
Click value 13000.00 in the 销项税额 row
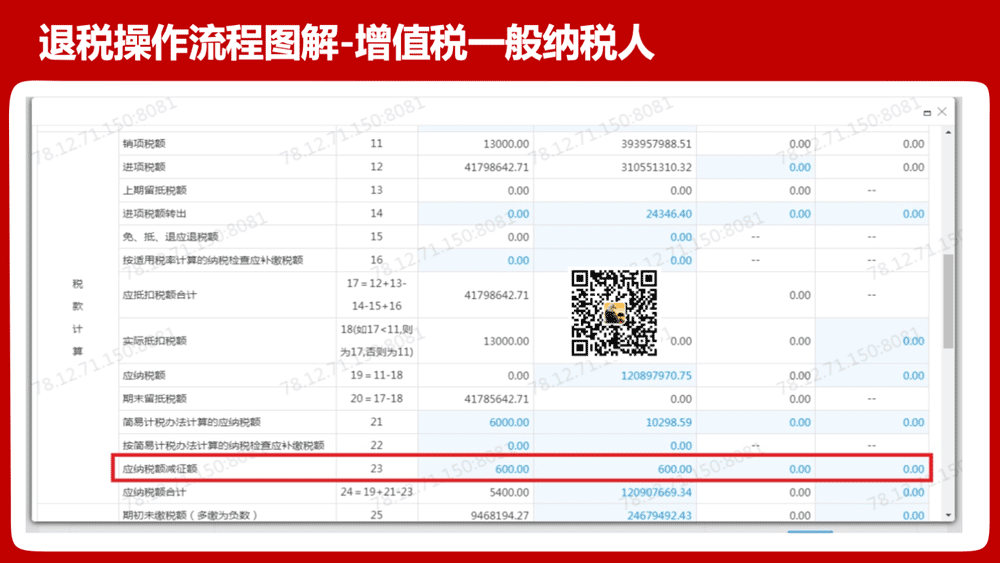tap(506, 144)
